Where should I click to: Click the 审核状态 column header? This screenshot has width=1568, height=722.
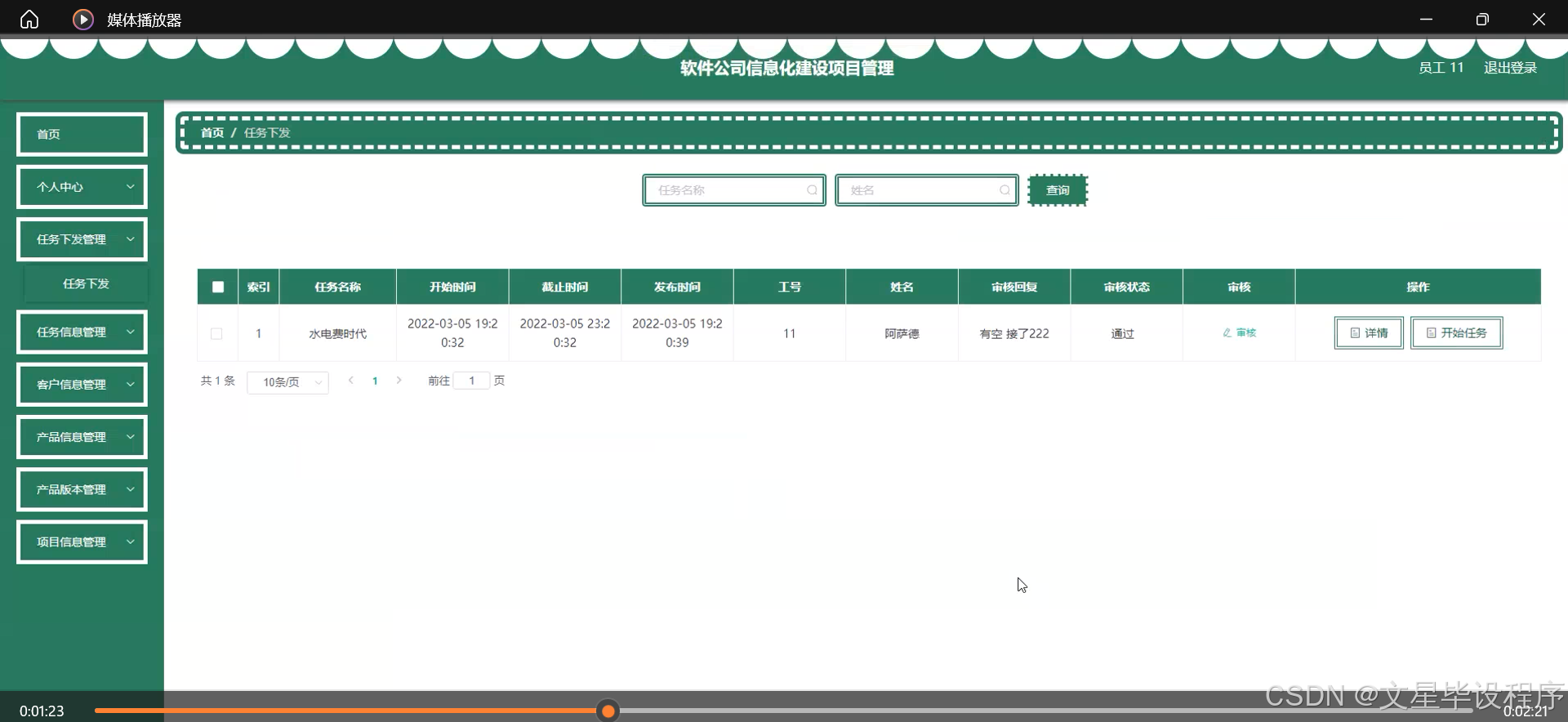coord(1127,287)
